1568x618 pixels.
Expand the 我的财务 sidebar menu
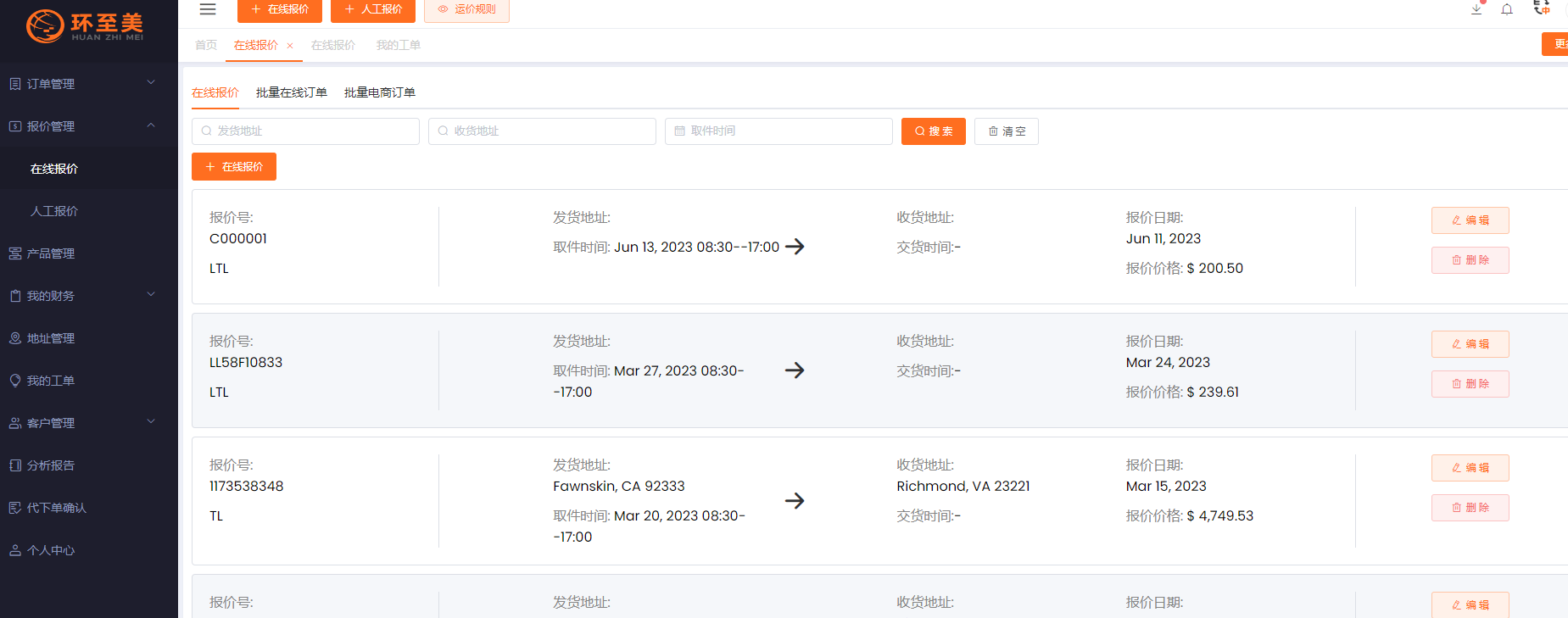tap(85, 296)
